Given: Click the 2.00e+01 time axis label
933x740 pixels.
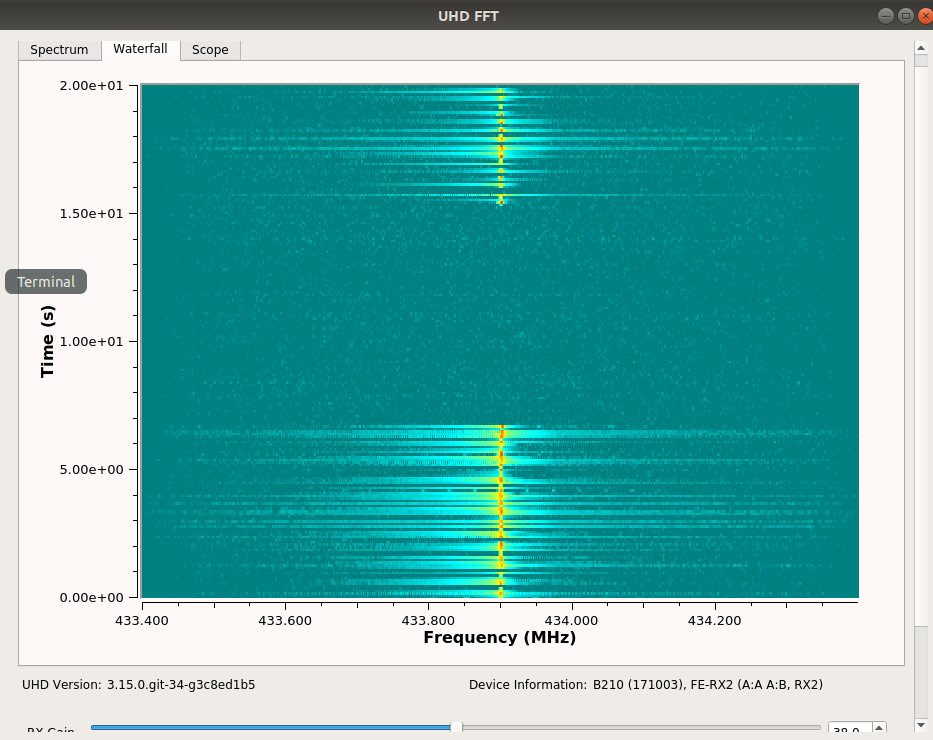Looking at the screenshot, I should pos(91,86).
